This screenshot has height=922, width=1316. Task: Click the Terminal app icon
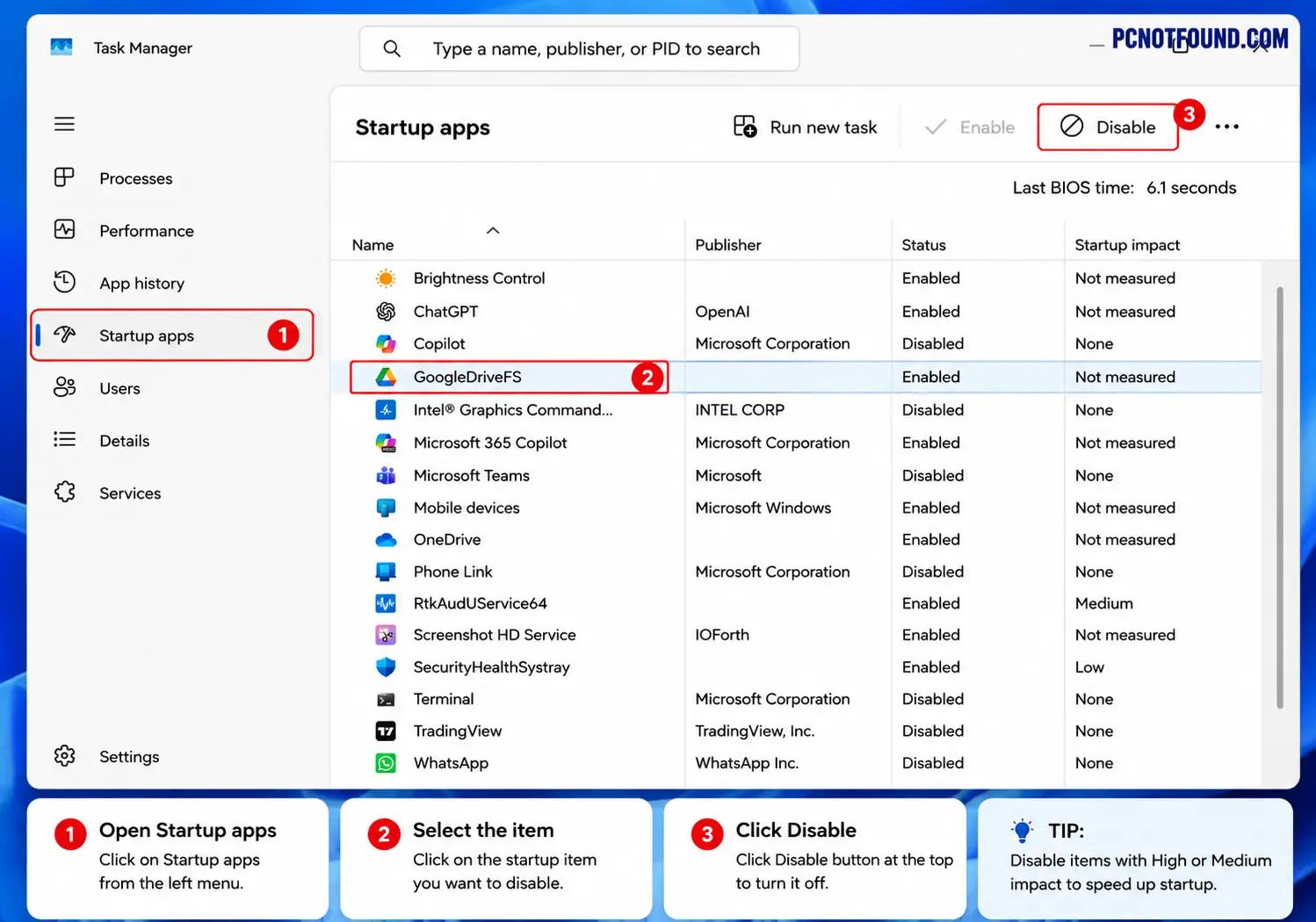point(386,699)
